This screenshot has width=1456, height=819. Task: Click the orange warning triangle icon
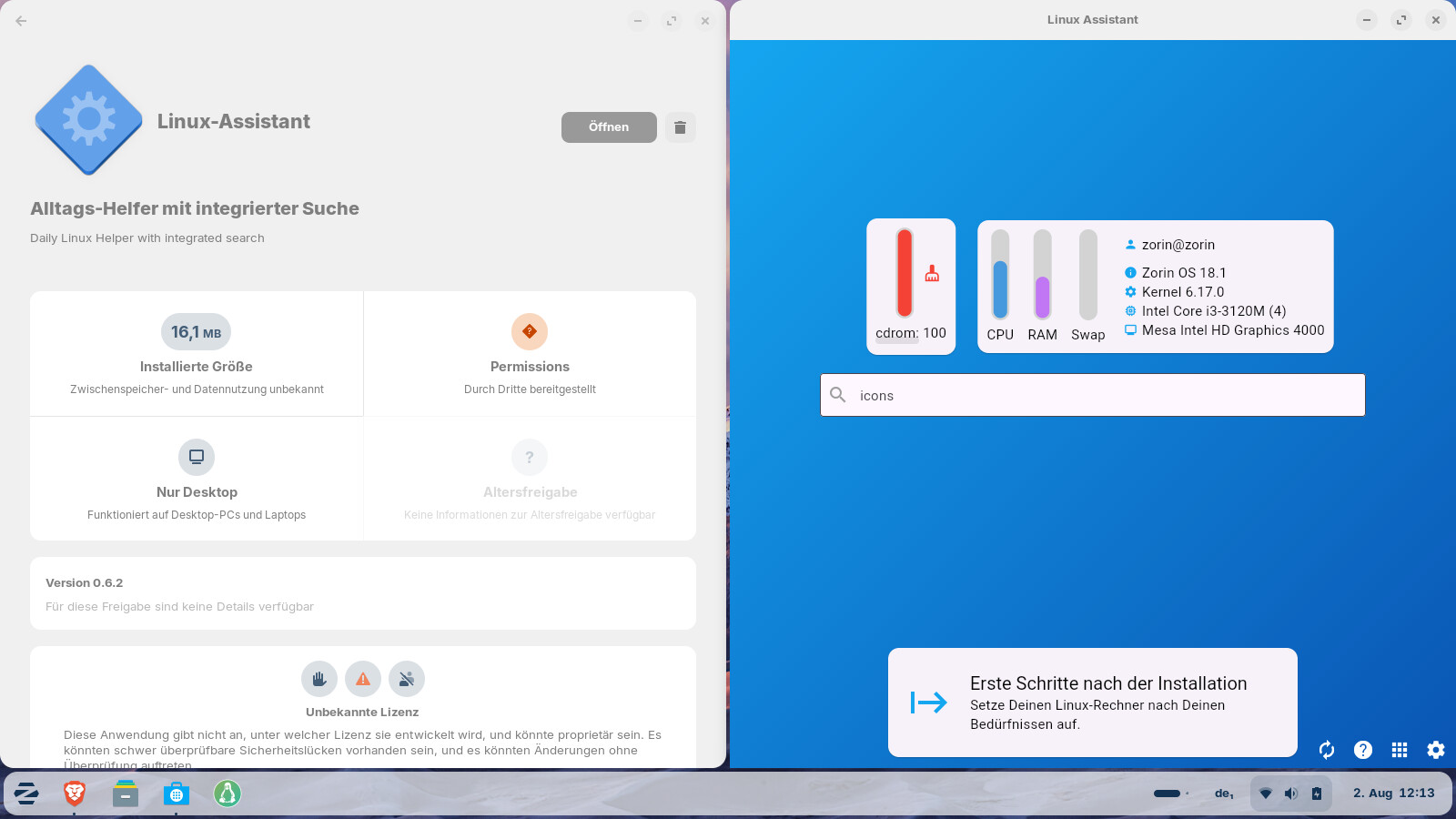[363, 679]
